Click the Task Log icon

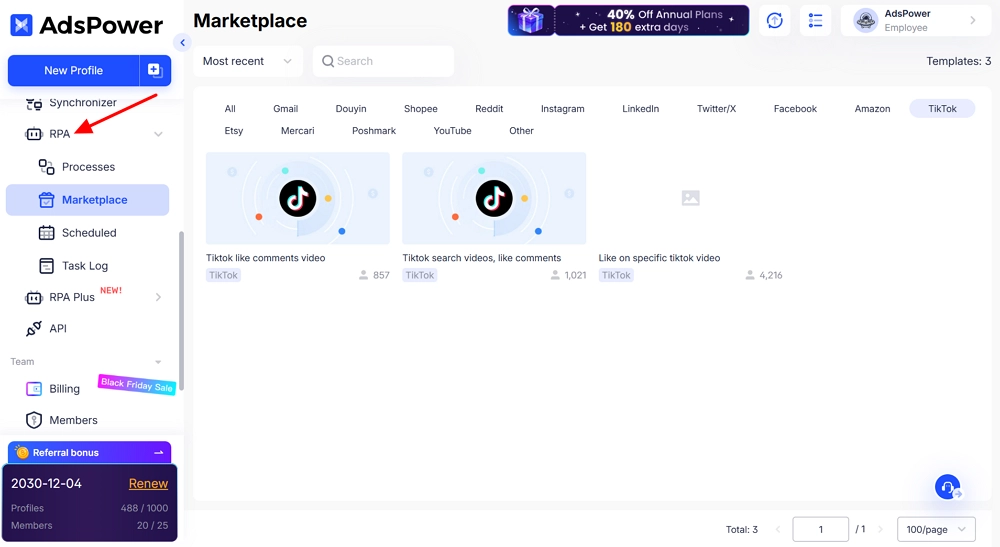(47, 266)
